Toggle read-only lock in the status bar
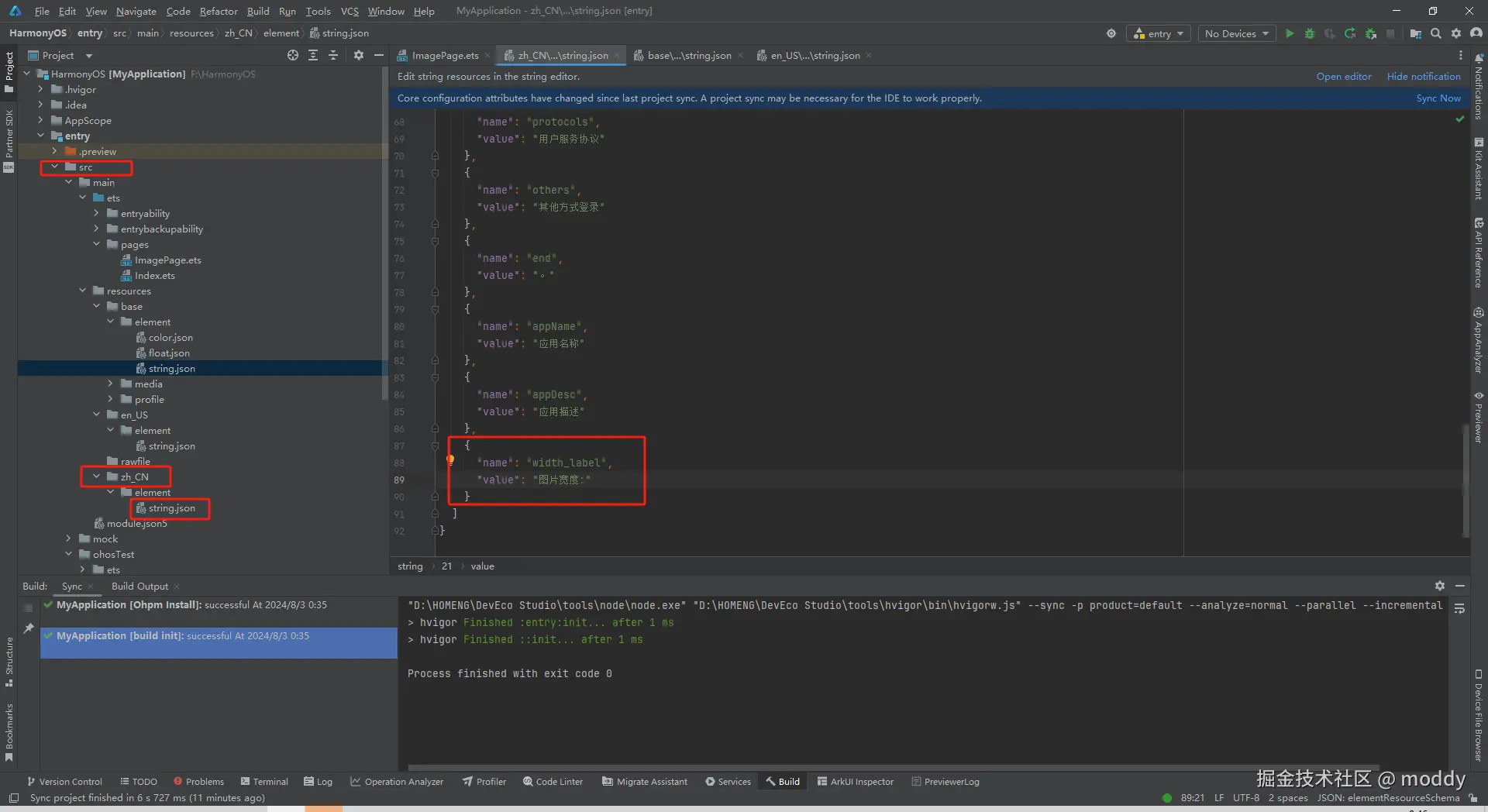 pyautogui.click(x=1472, y=798)
